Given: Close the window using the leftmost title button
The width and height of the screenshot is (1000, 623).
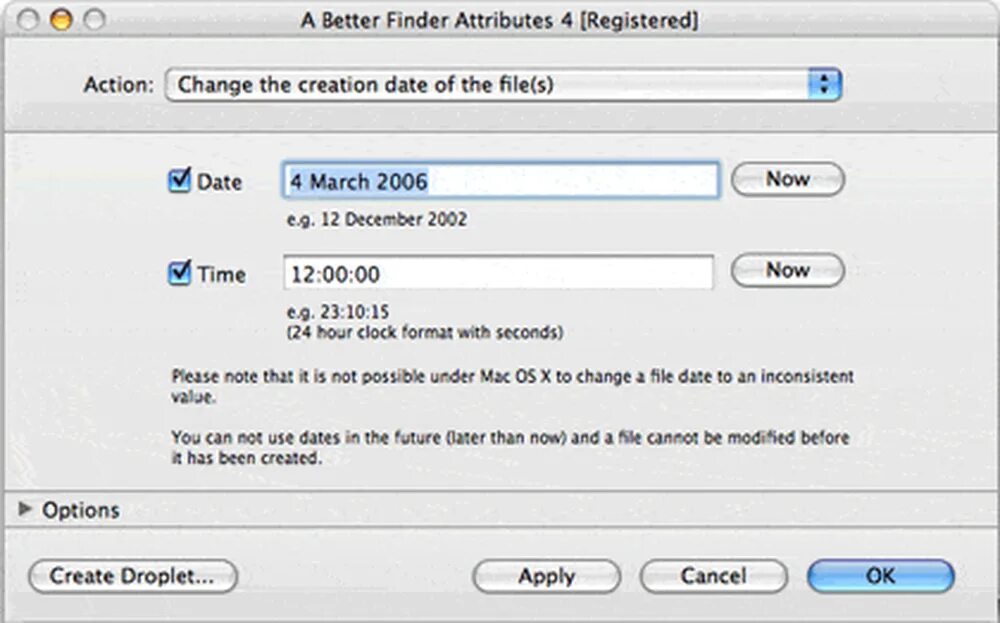Looking at the screenshot, I should pos(28,20).
